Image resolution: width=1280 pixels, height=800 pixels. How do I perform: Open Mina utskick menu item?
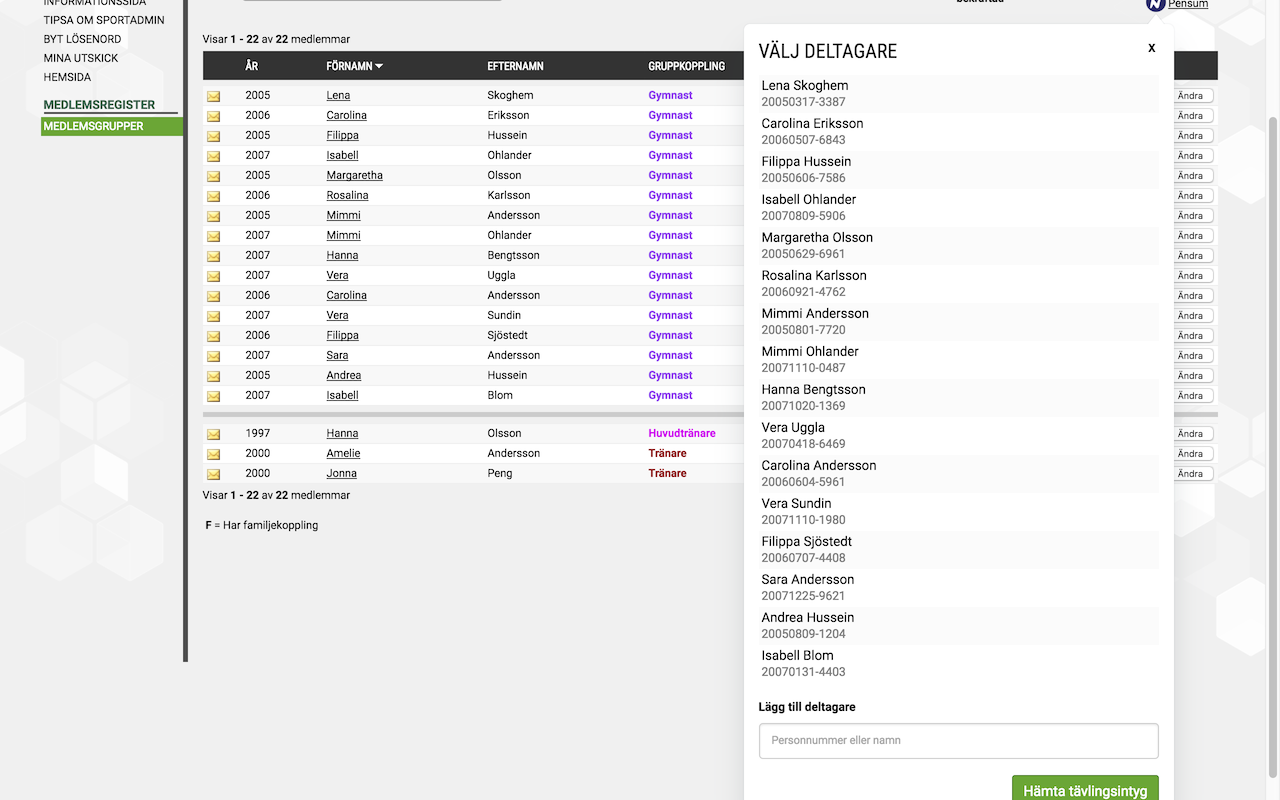(81, 58)
